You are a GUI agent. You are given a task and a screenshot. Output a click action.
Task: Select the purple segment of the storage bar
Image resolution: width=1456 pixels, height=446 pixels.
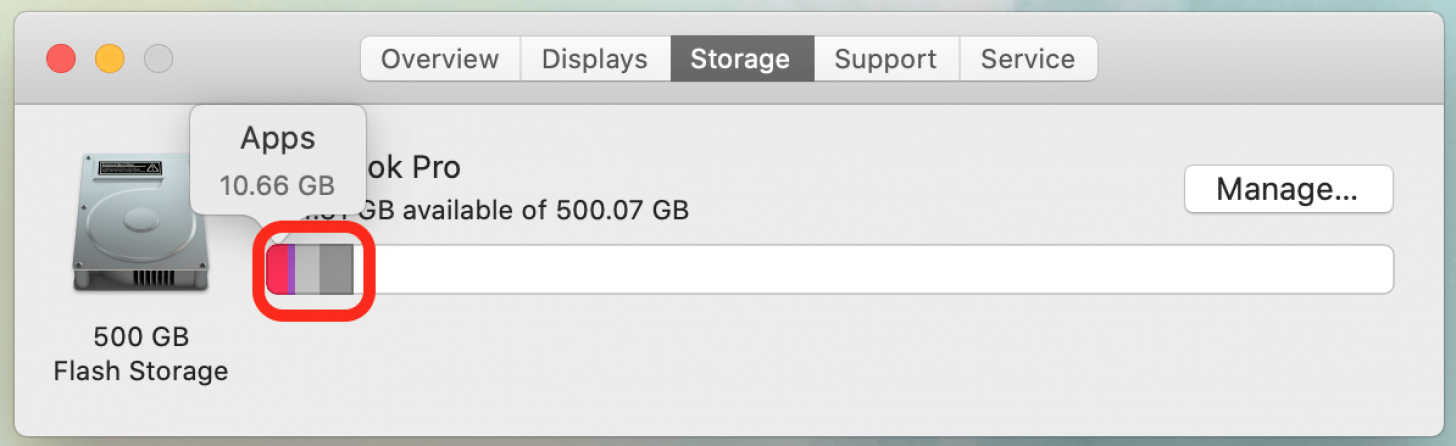pos(291,270)
